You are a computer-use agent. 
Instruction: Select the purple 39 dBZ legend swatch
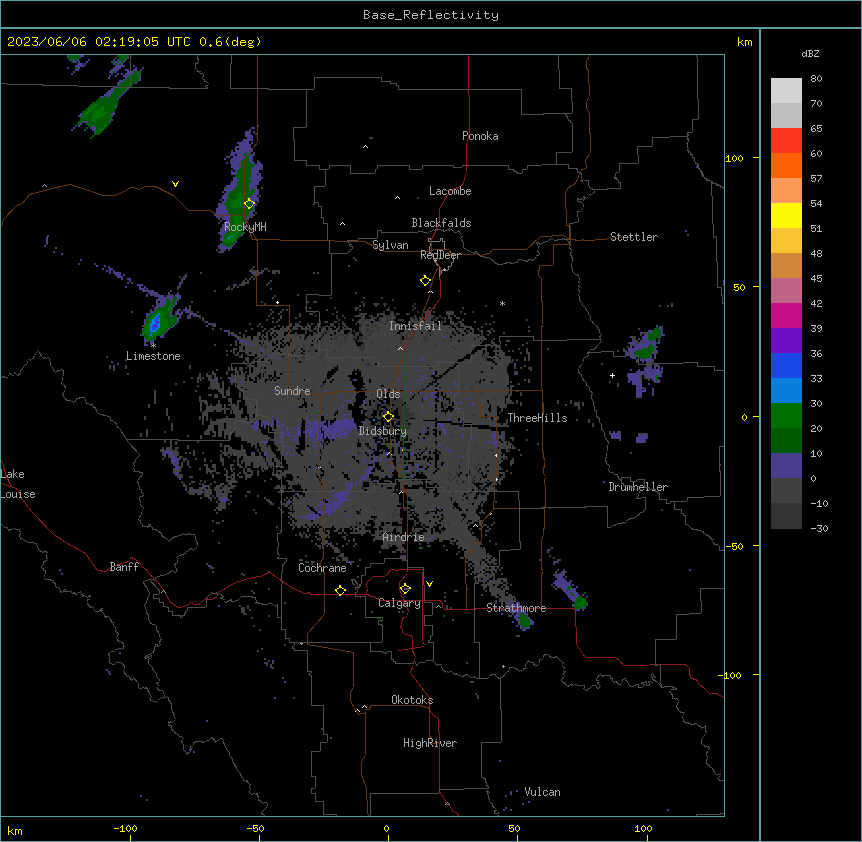[786, 340]
